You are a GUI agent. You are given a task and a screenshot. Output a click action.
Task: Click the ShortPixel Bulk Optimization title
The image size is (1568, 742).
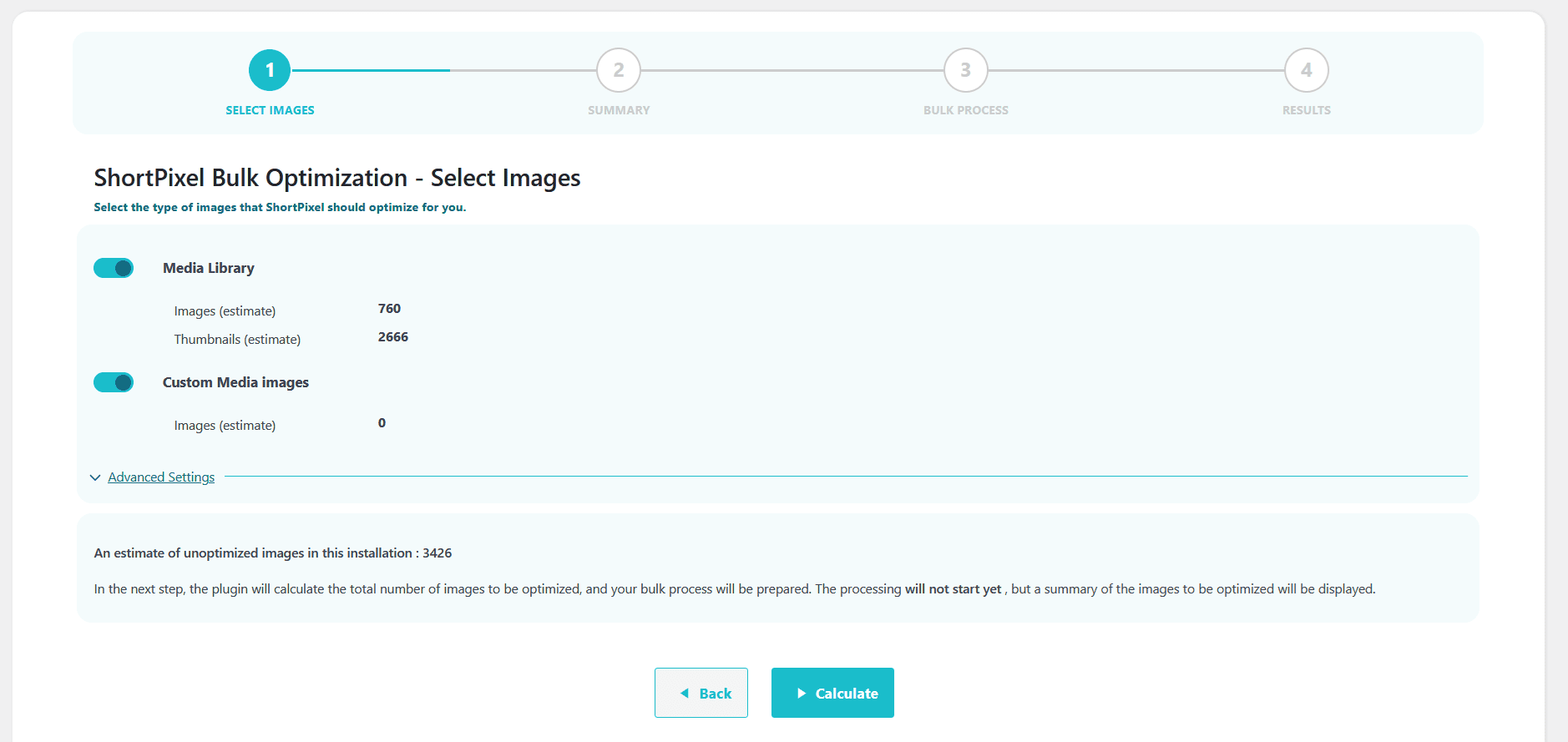click(337, 178)
